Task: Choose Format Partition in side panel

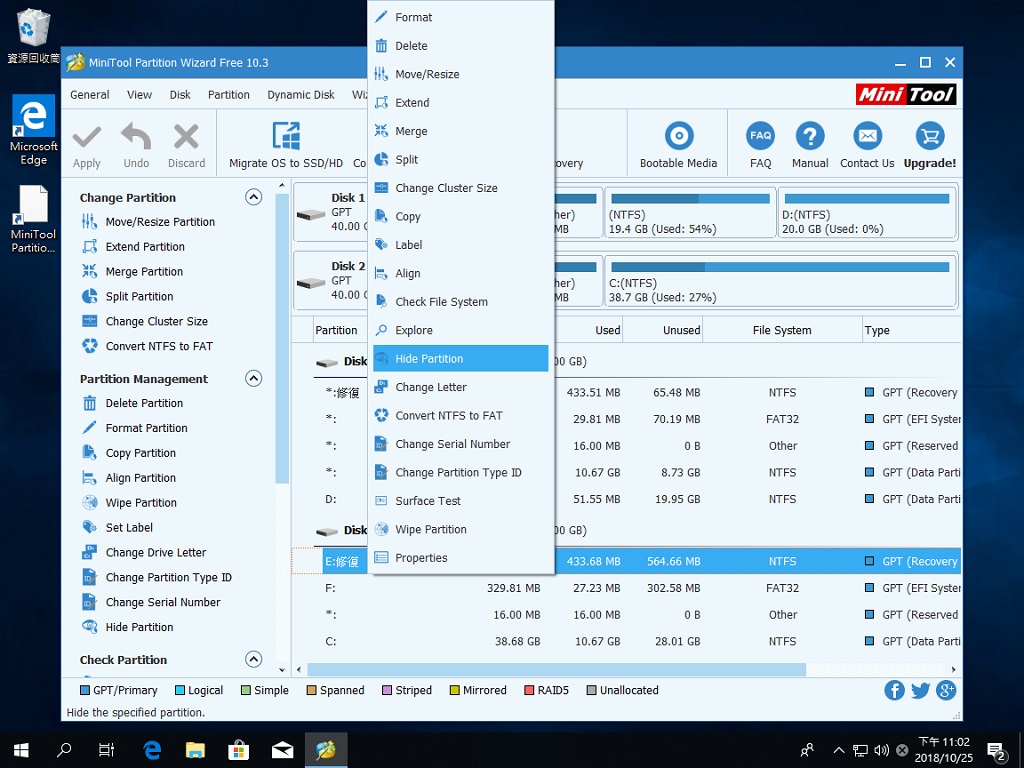Action: [135, 428]
